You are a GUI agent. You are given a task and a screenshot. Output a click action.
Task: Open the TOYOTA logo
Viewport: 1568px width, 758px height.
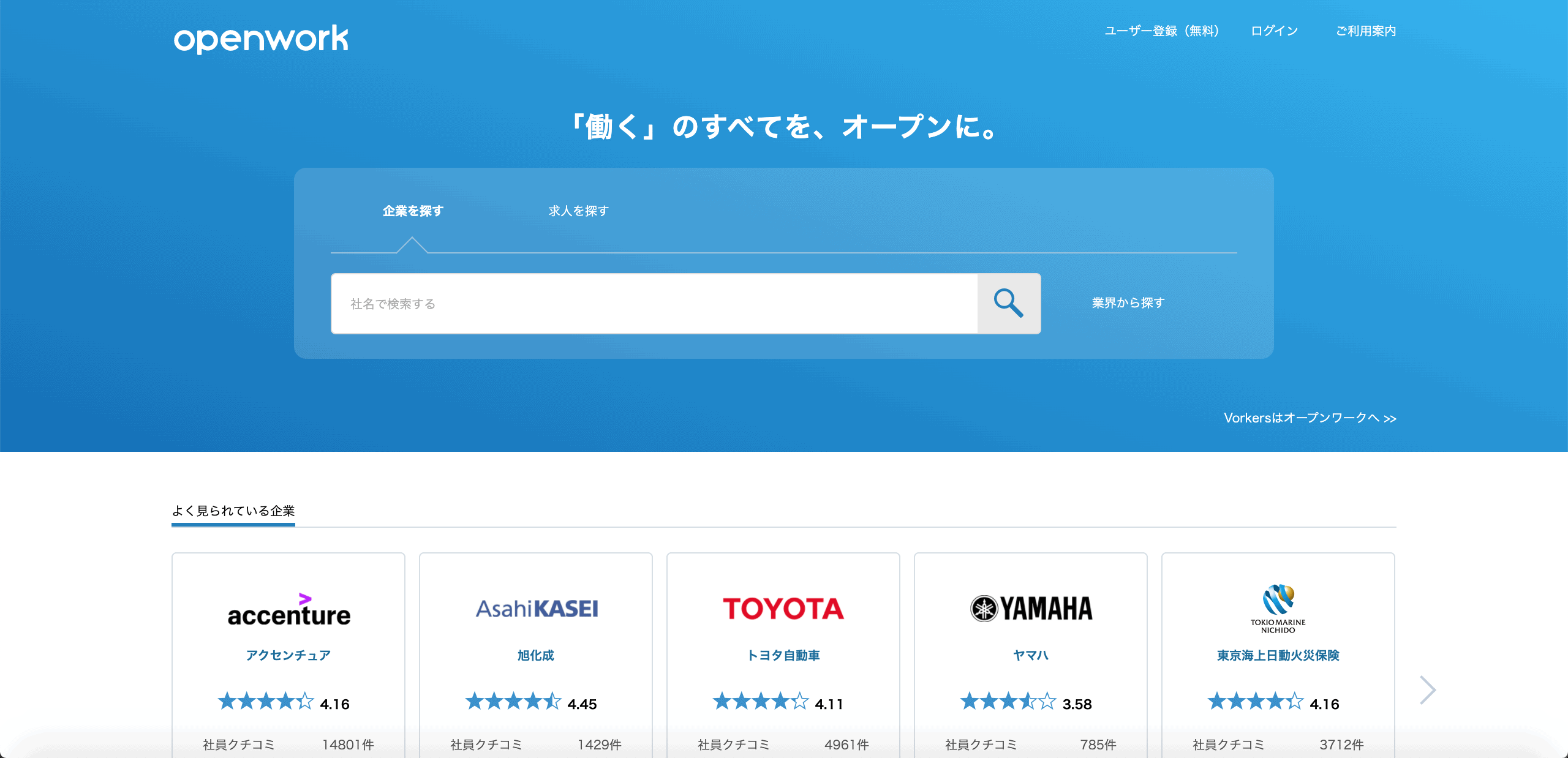pos(783,609)
